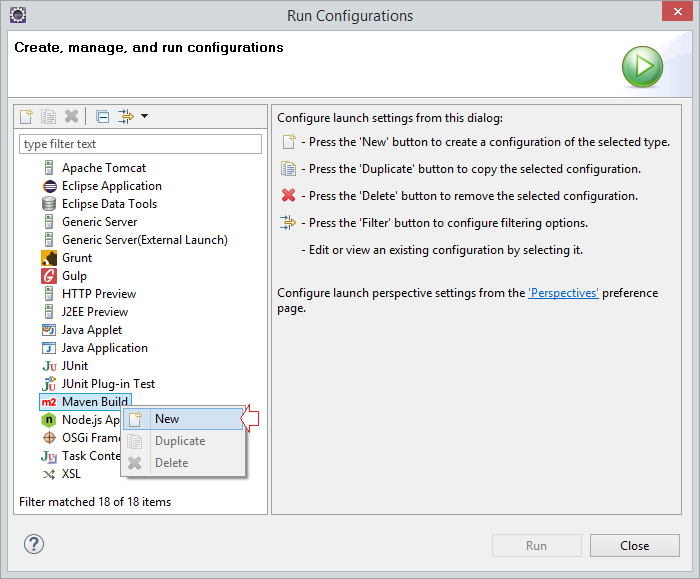Select the JUnit Plug-in Test icon
This screenshot has width=700, height=579.
point(49,384)
